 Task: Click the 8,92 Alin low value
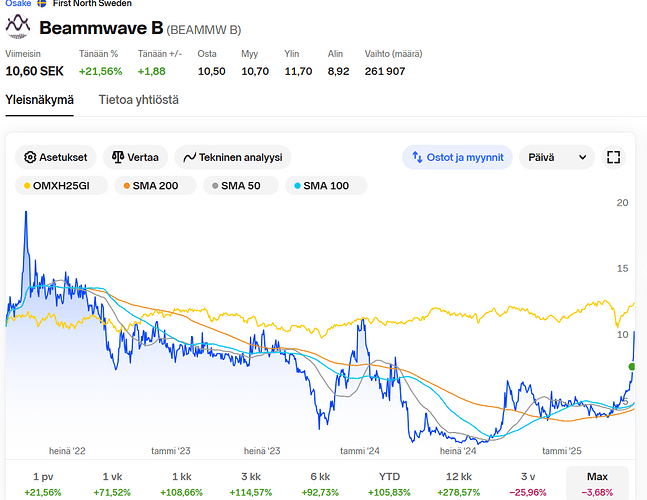click(338, 71)
